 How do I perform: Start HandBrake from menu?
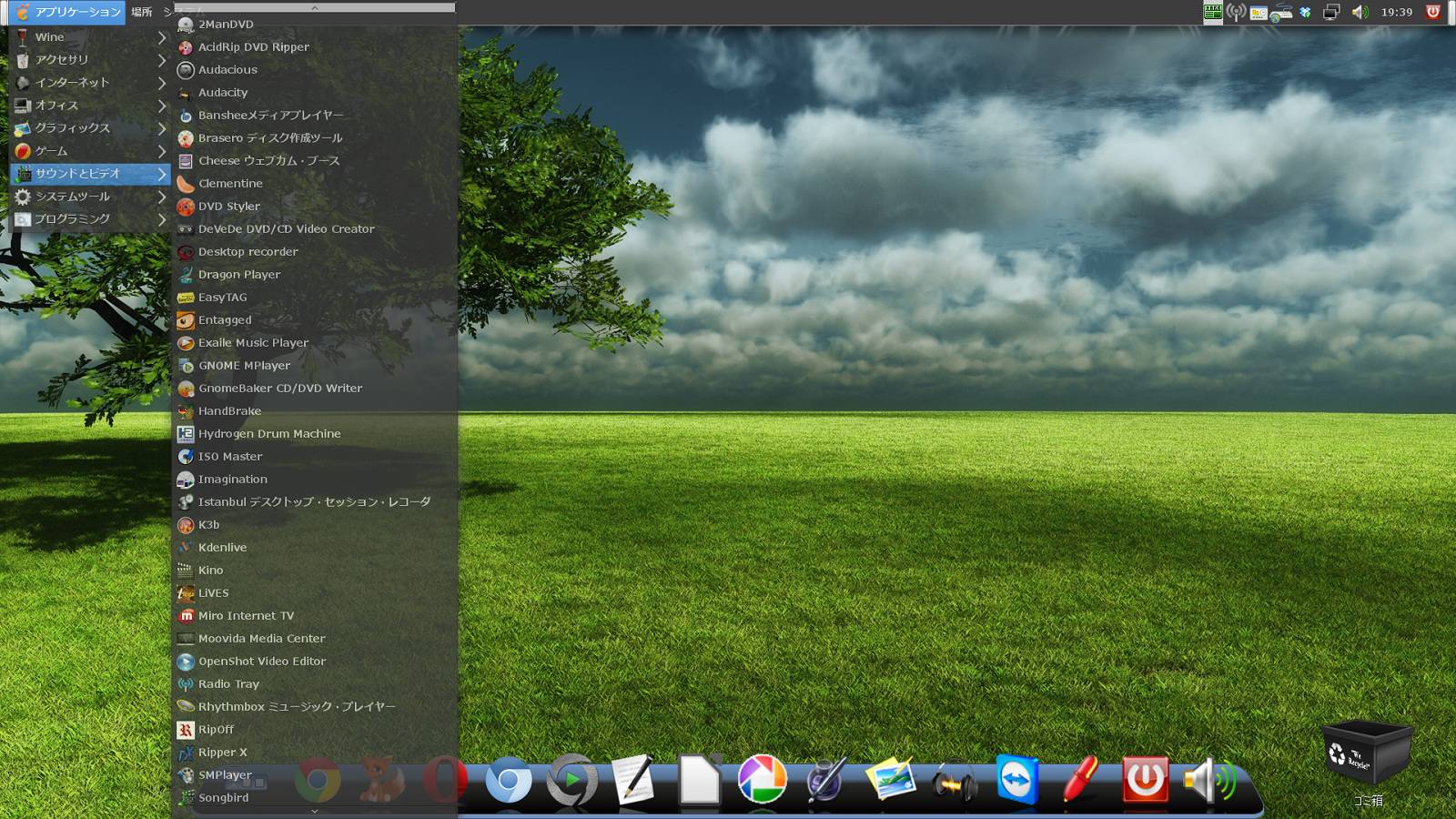[315, 411]
